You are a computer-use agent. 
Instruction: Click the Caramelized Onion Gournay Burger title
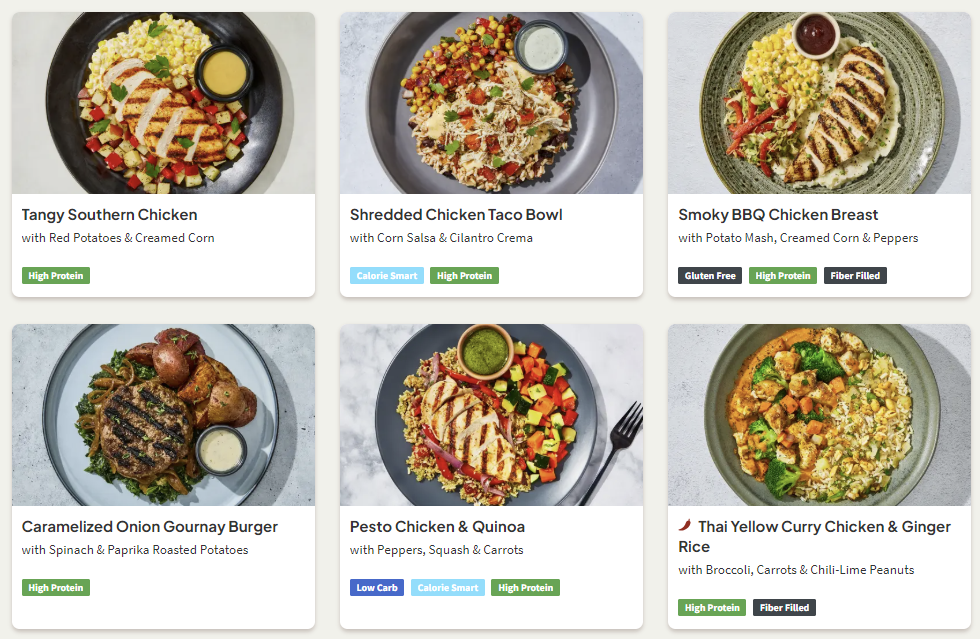[150, 527]
